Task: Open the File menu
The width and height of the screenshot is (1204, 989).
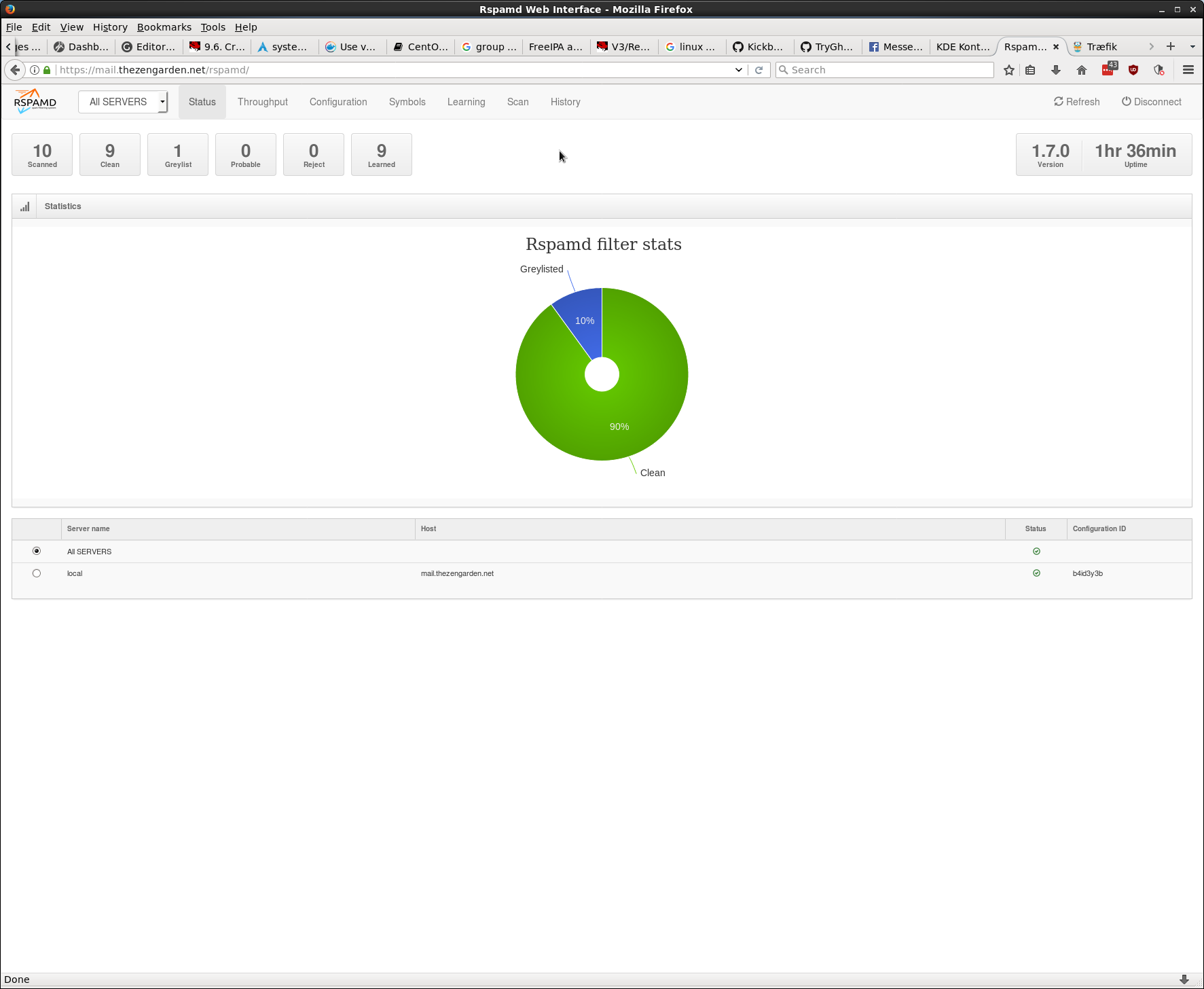Action: pyautogui.click(x=14, y=27)
